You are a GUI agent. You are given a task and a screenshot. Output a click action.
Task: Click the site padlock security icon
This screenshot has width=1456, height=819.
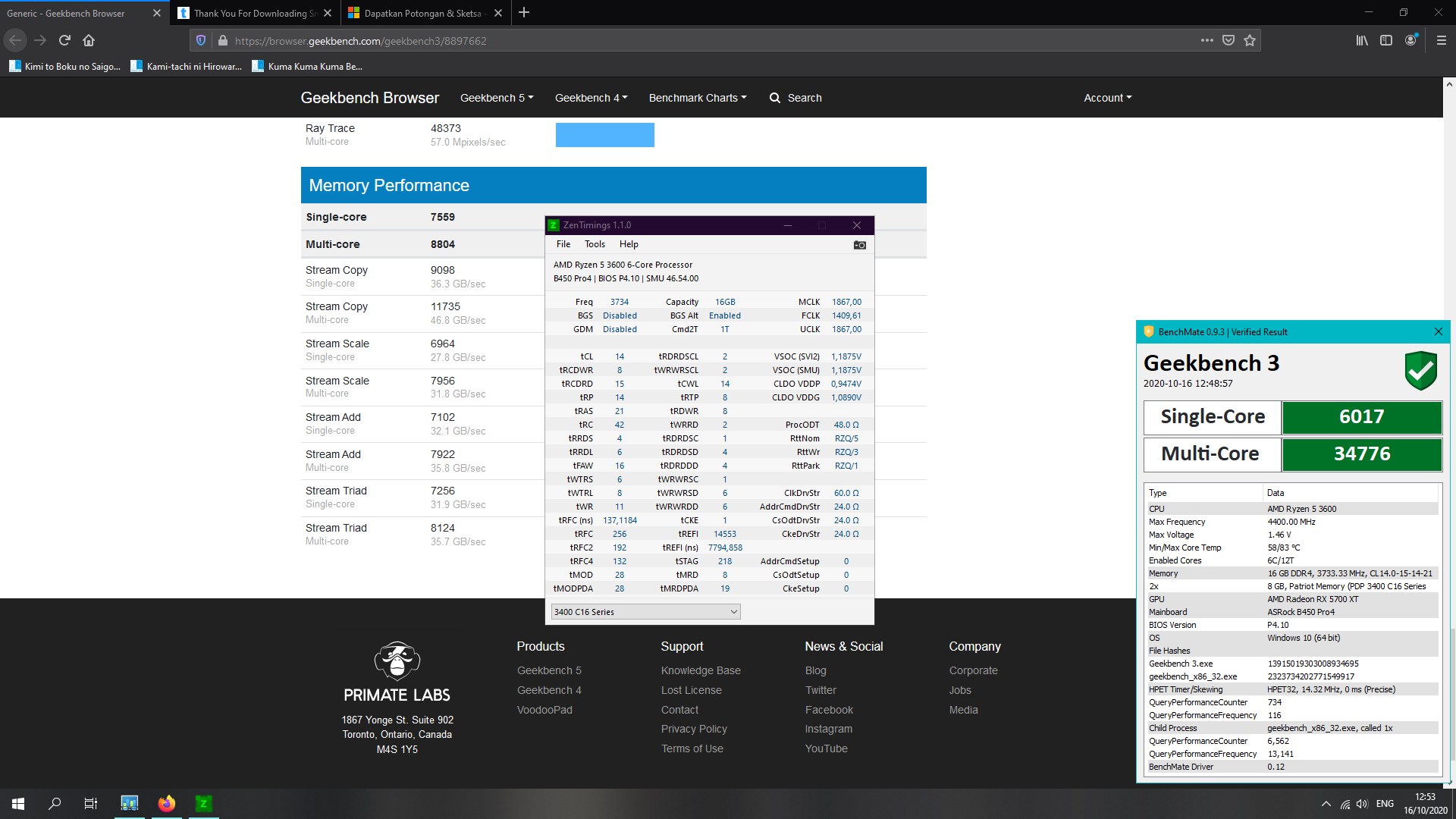tap(222, 40)
